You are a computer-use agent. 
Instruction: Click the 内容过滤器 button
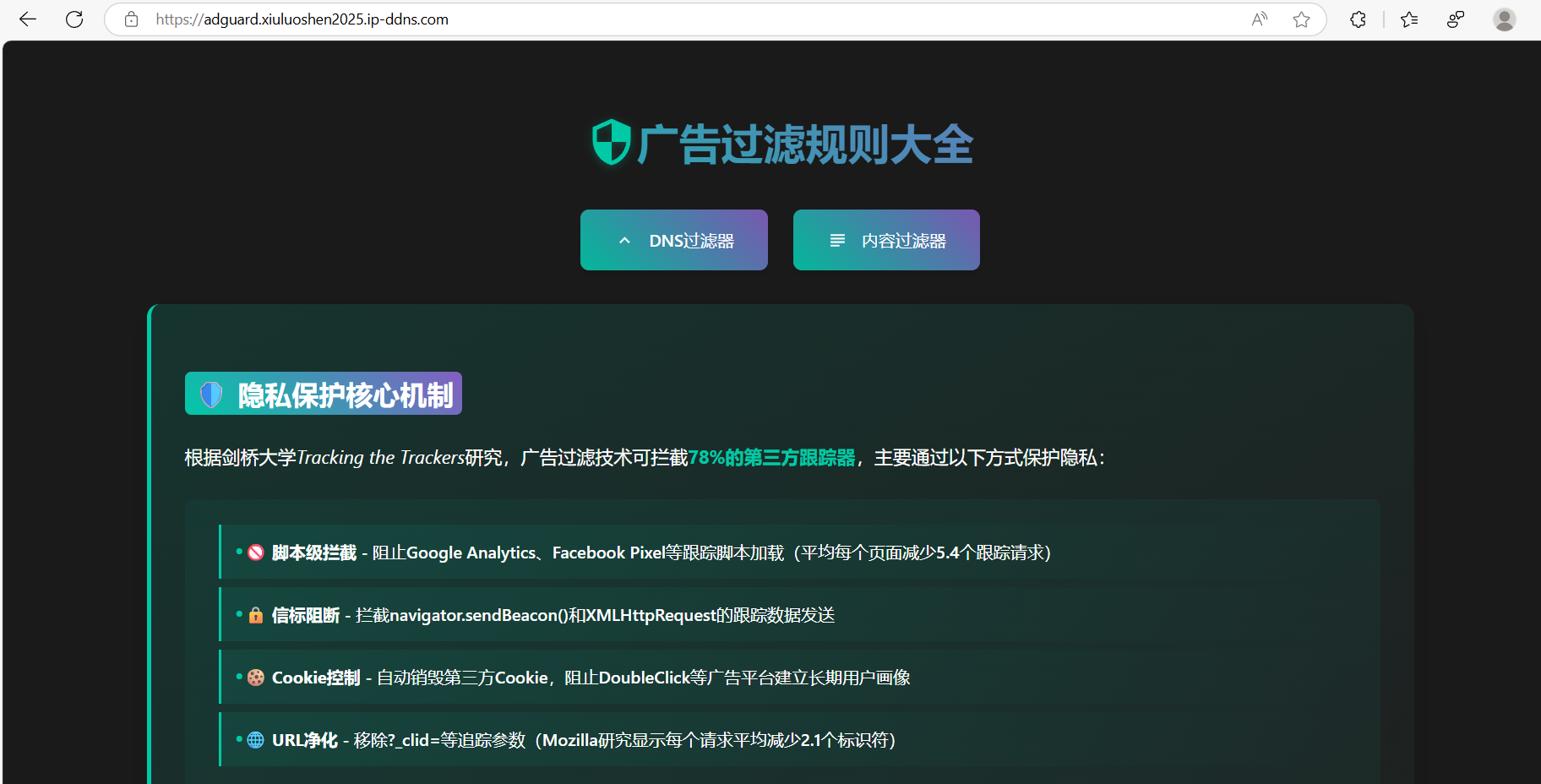(x=885, y=240)
